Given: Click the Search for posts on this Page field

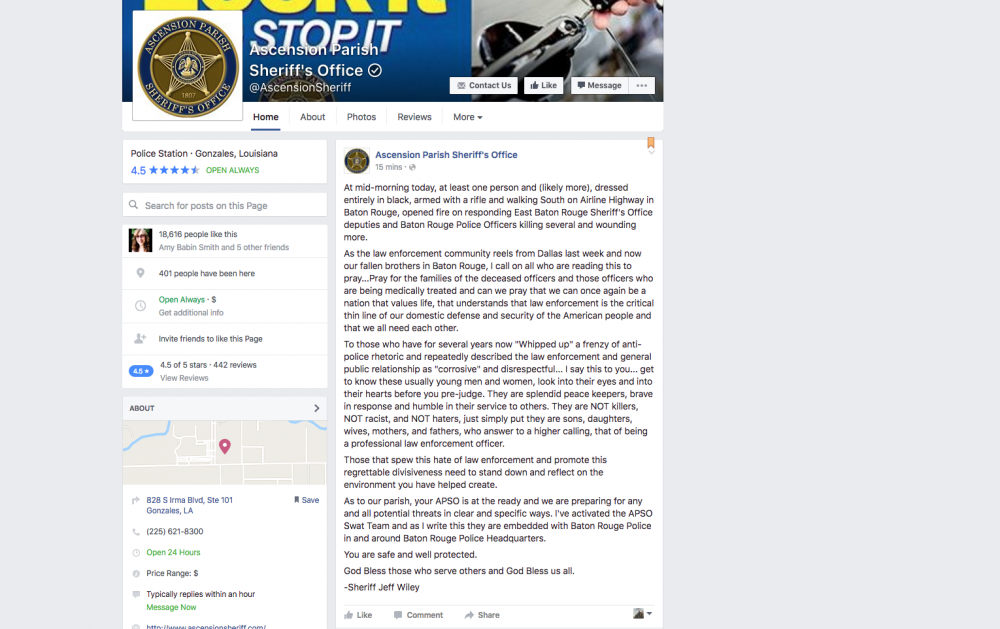Looking at the screenshot, I should (x=224, y=205).
